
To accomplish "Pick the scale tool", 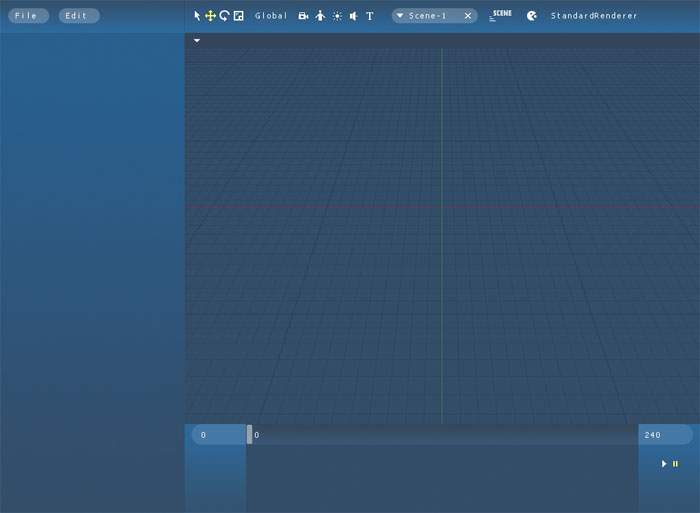I will [239, 16].
